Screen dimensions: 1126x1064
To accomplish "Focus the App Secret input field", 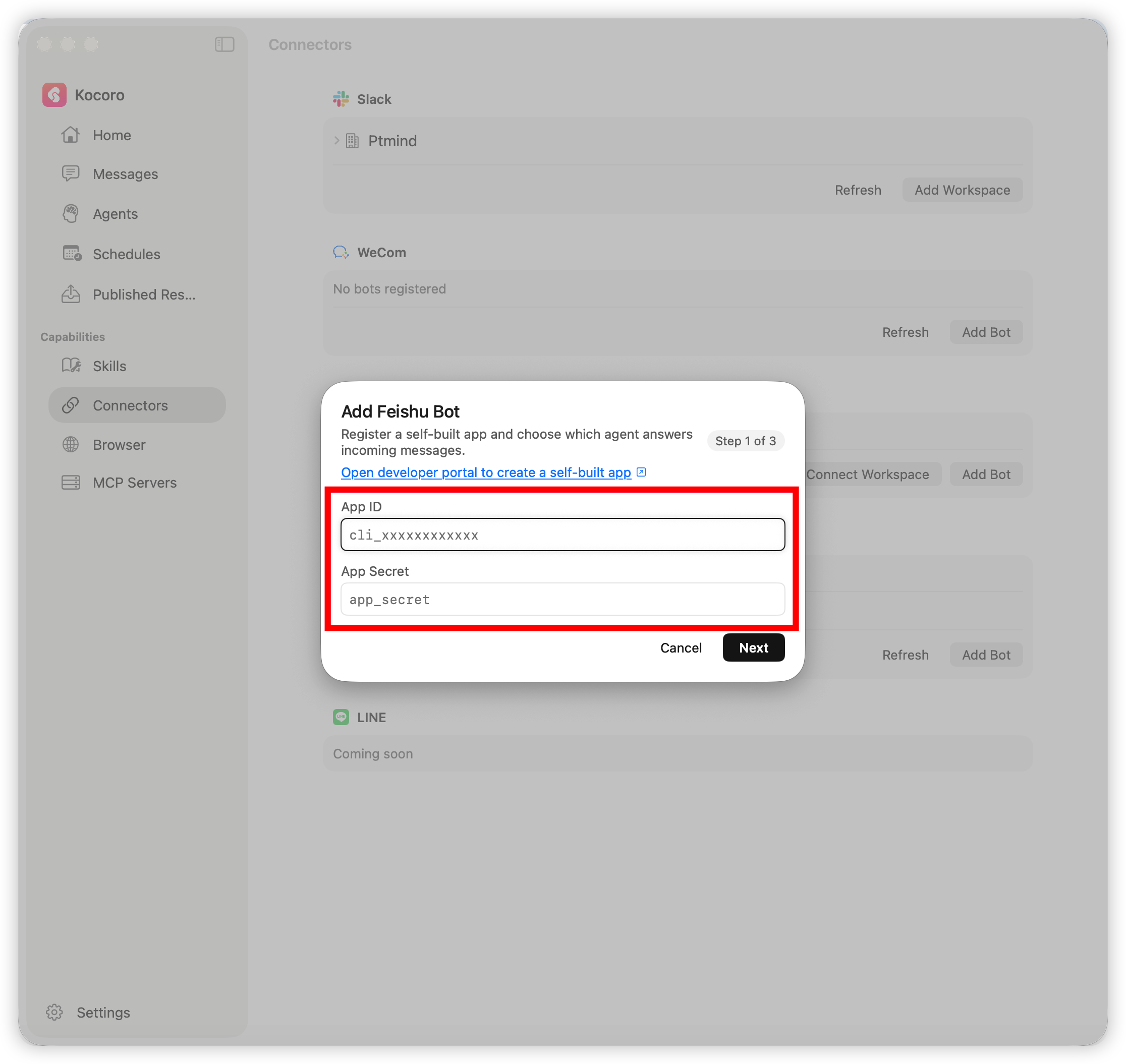I will [x=562, y=599].
